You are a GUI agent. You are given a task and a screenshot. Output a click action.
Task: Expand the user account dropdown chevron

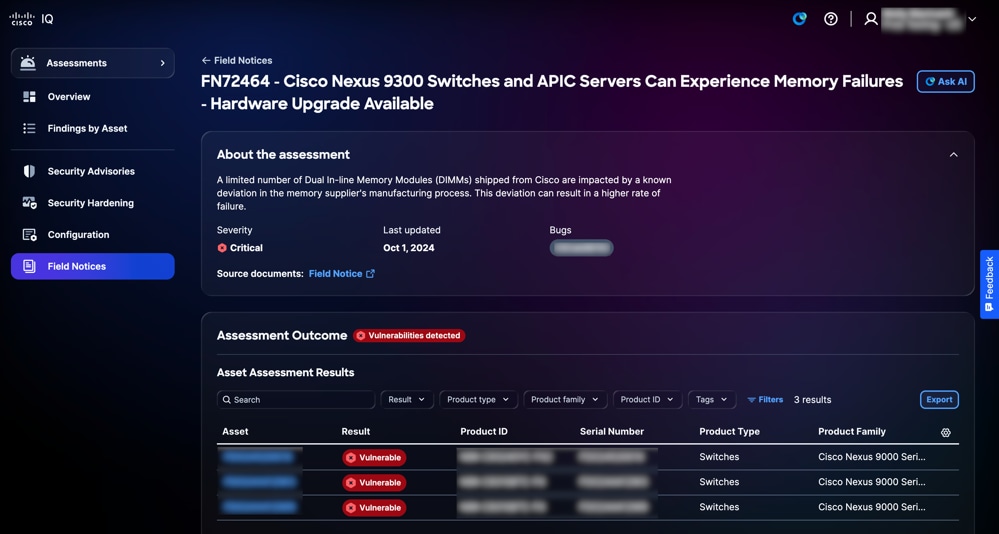click(972, 19)
